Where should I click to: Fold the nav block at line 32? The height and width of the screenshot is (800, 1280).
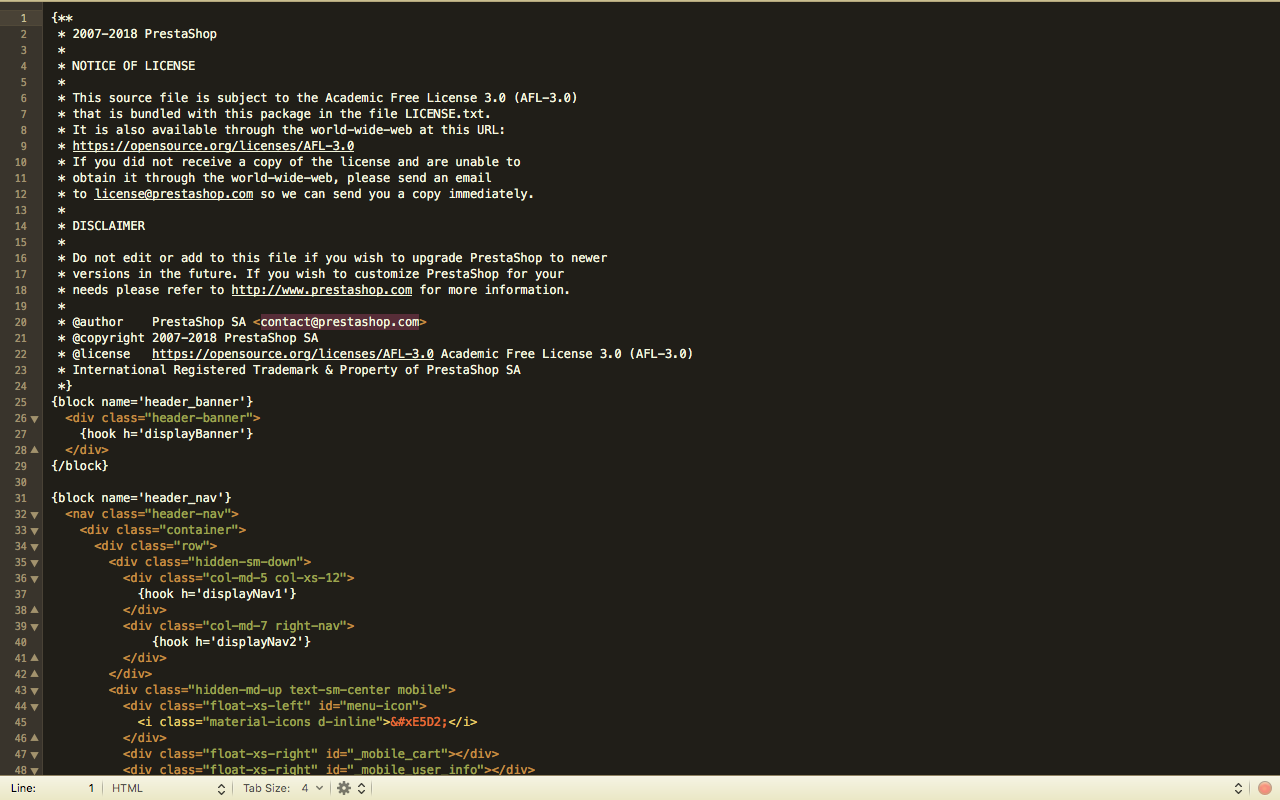[35, 514]
